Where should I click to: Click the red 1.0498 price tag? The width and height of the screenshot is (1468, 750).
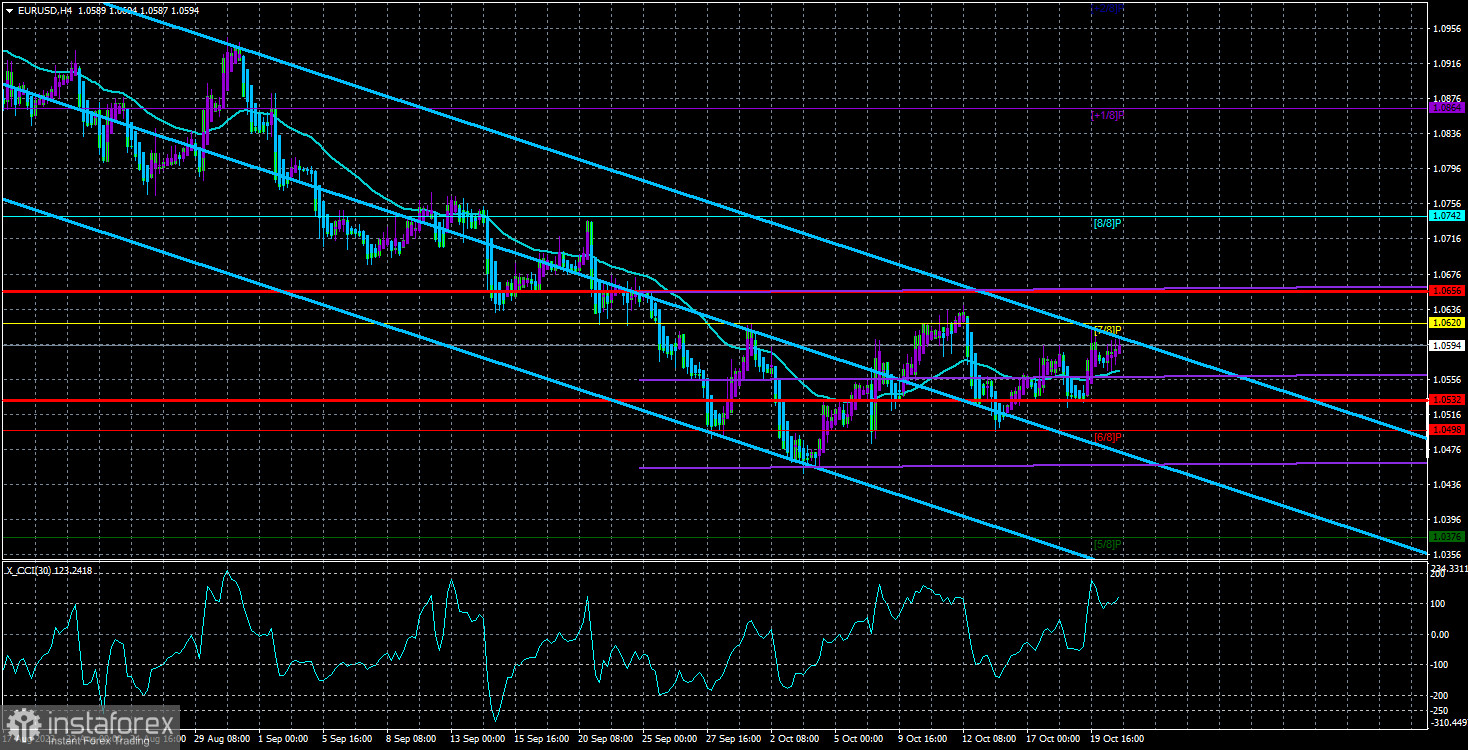tap(1447, 429)
